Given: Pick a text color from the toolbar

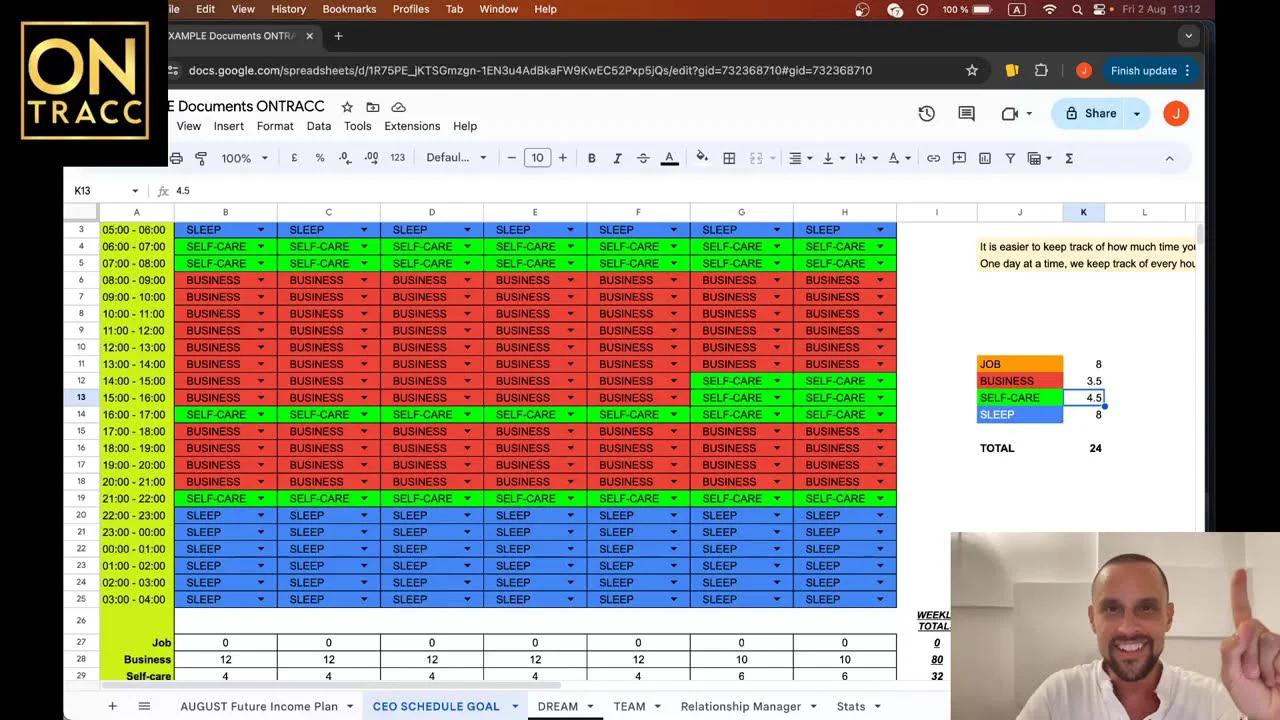Looking at the screenshot, I should [x=669, y=157].
